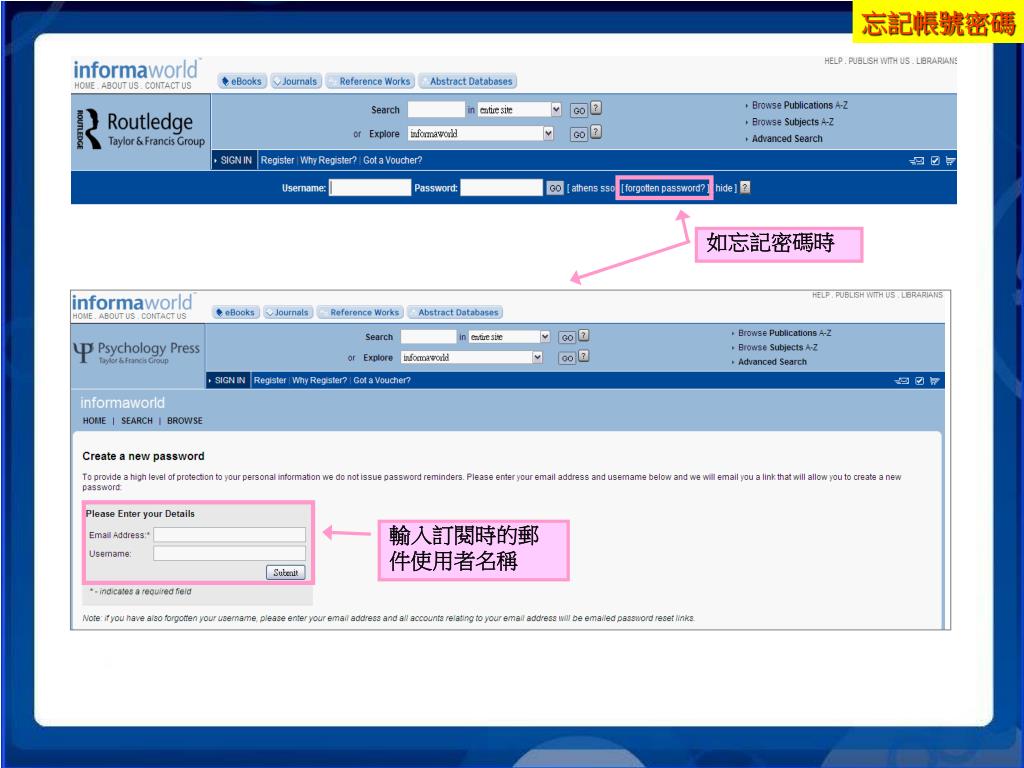1024x768 pixels.
Task: Click GO button beside lower Explore dropdown
Action: tap(568, 358)
